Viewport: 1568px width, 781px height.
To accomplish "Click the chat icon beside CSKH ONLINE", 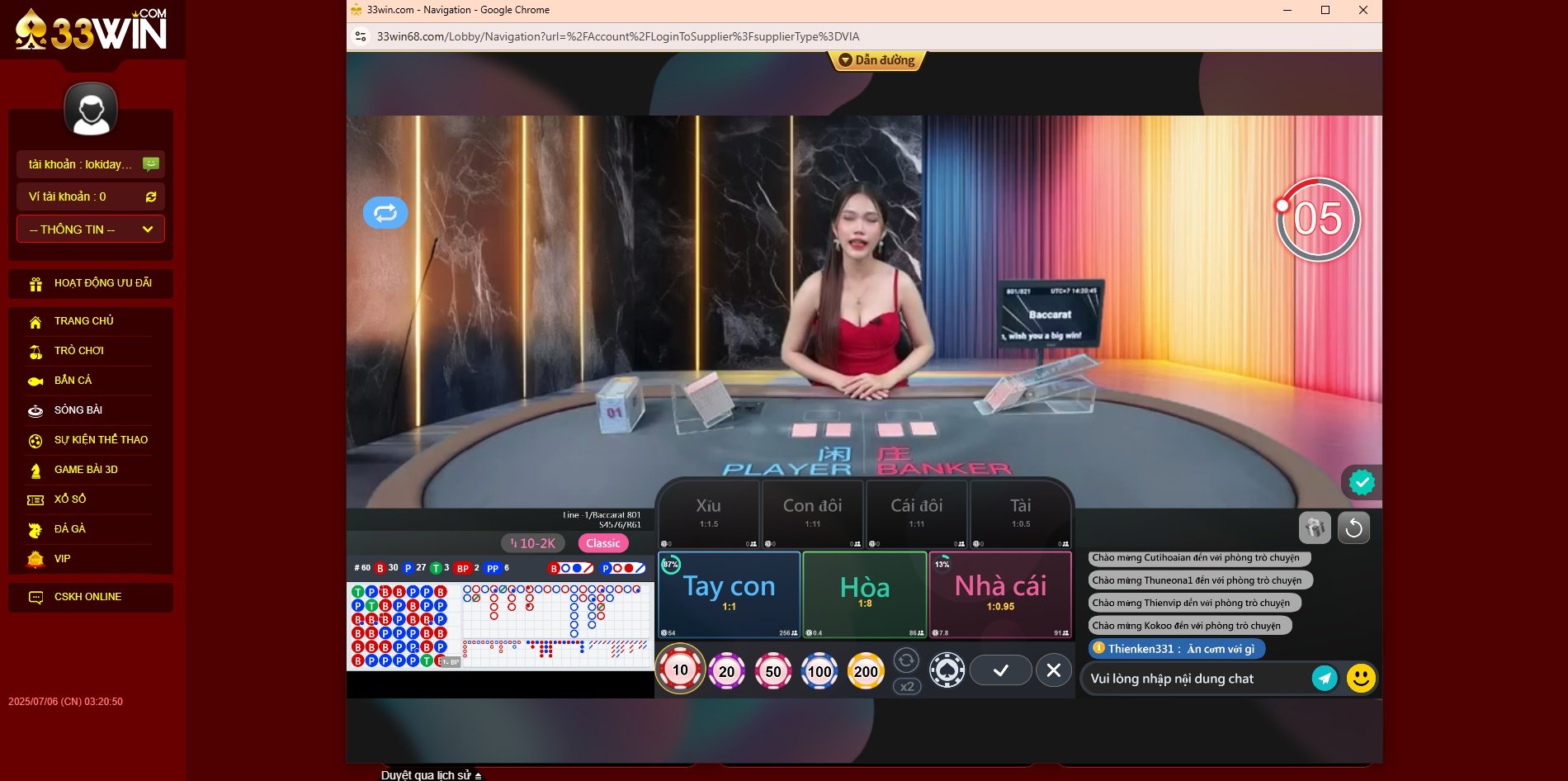I will point(35,598).
